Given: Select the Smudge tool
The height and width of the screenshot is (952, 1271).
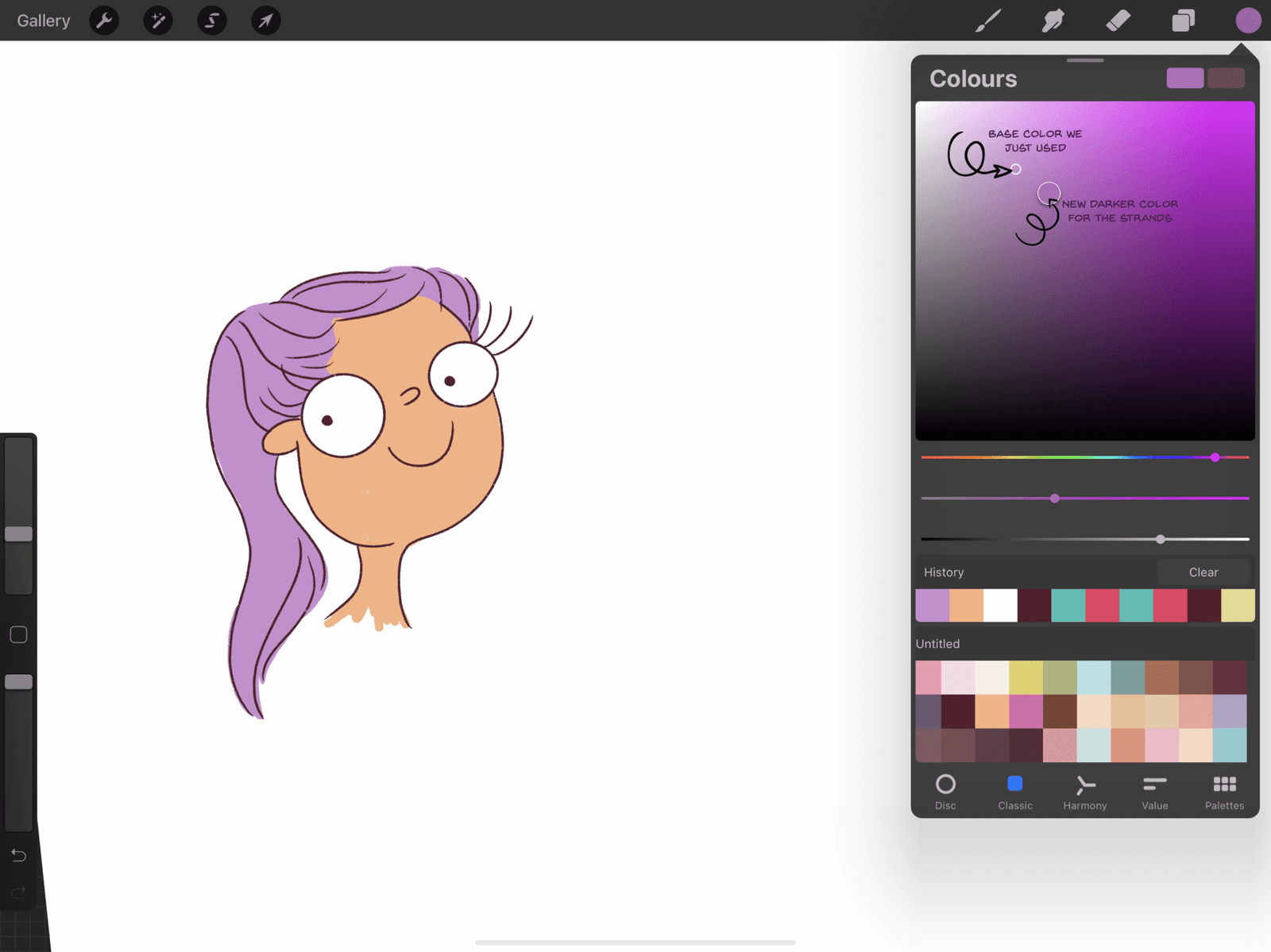Looking at the screenshot, I should (x=1053, y=21).
